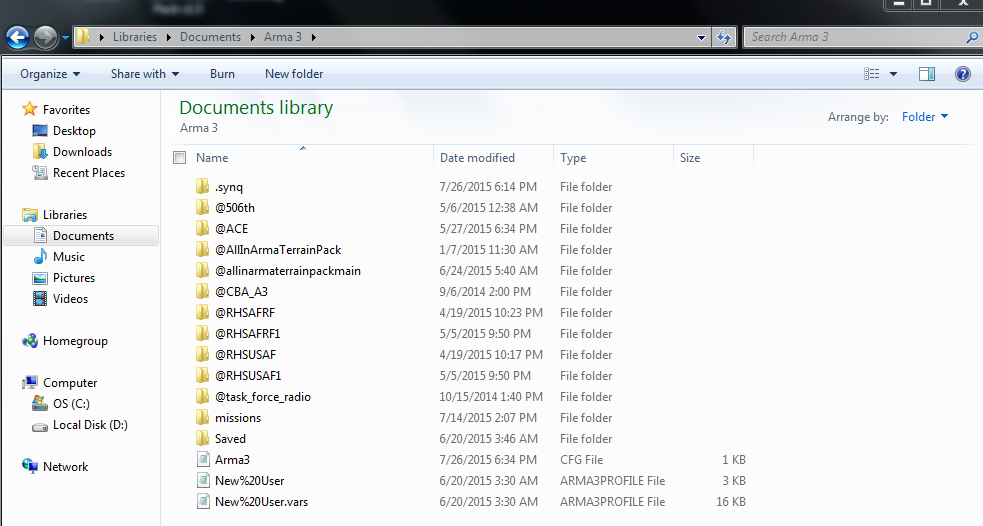Select Network in the navigation pane

click(65, 467)
